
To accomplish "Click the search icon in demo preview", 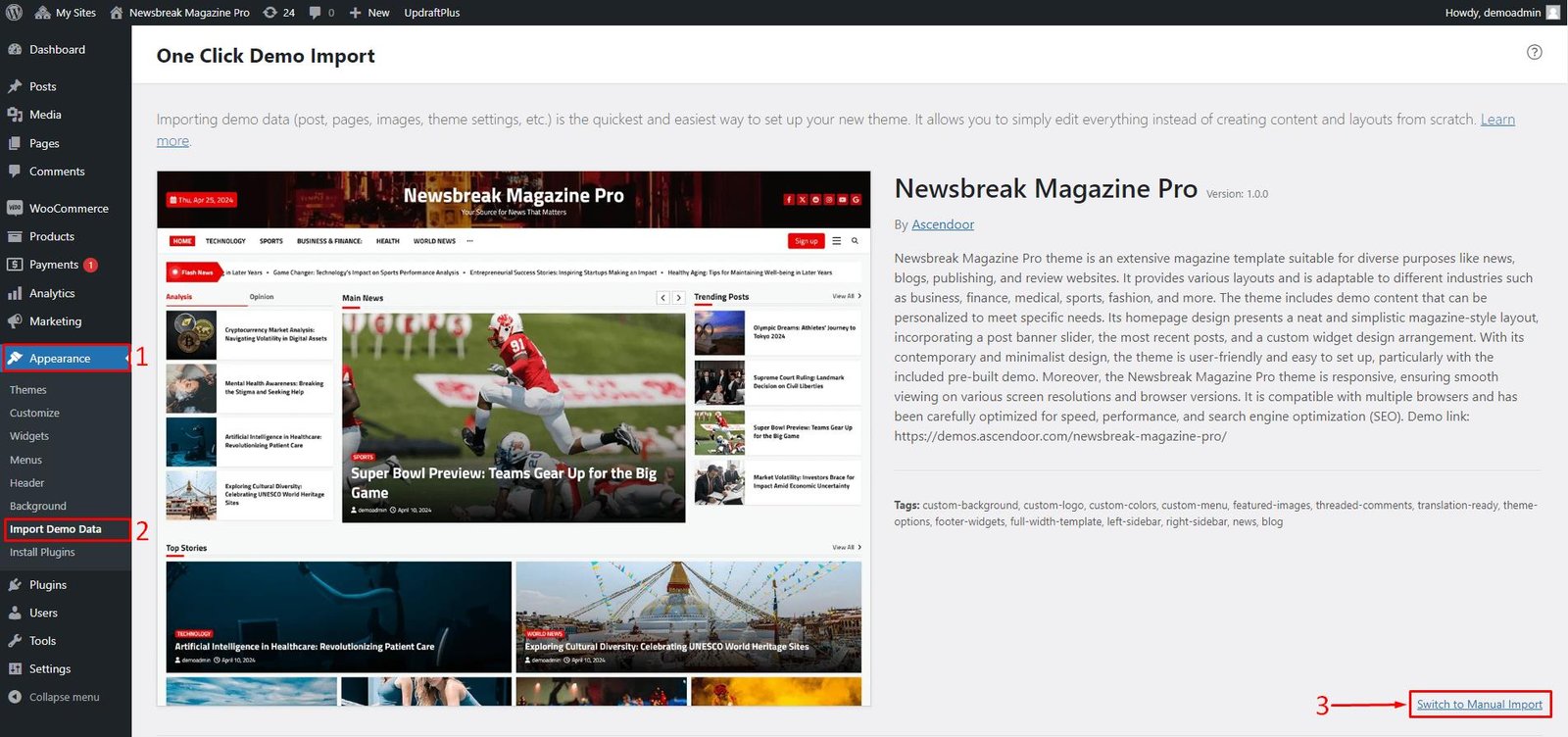I will pyautogui.click(x=855, y=241).
